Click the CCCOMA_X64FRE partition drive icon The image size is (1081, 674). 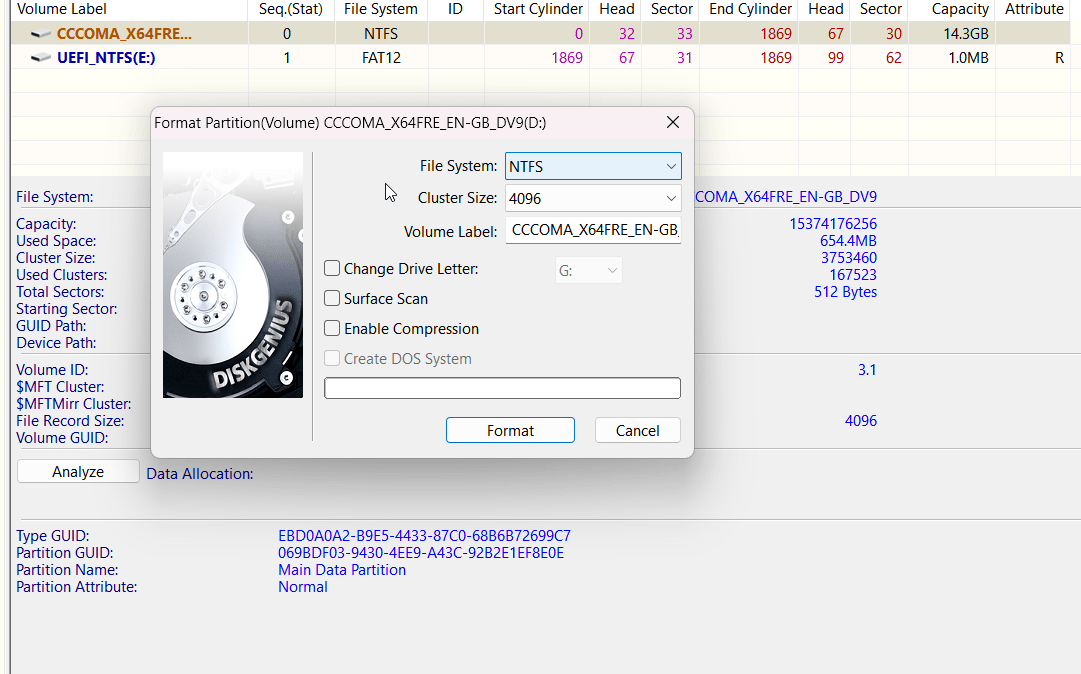click(41, 34)
